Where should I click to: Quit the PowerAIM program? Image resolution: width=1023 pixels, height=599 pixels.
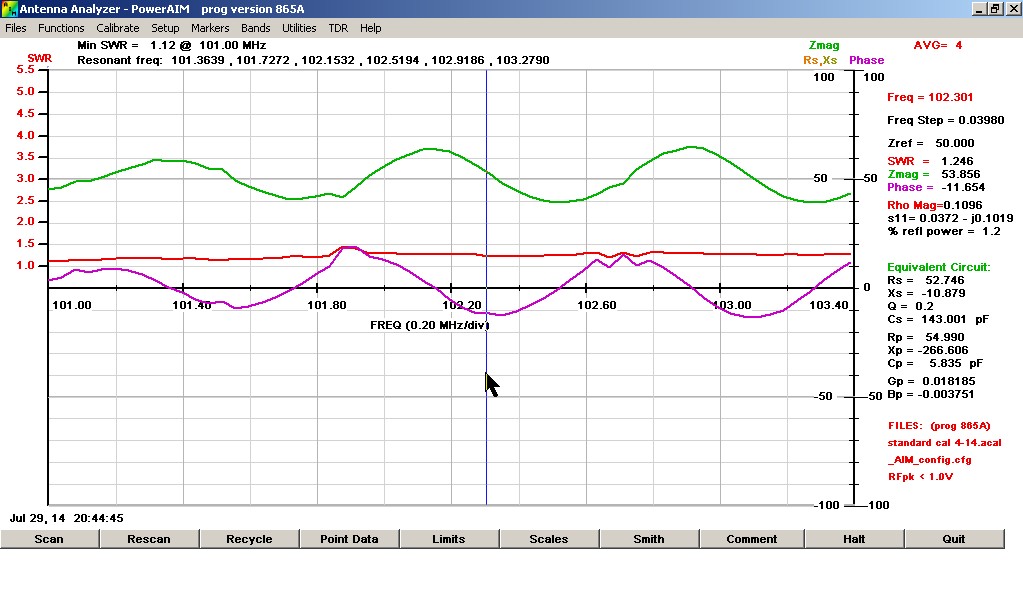click(954, 539)
